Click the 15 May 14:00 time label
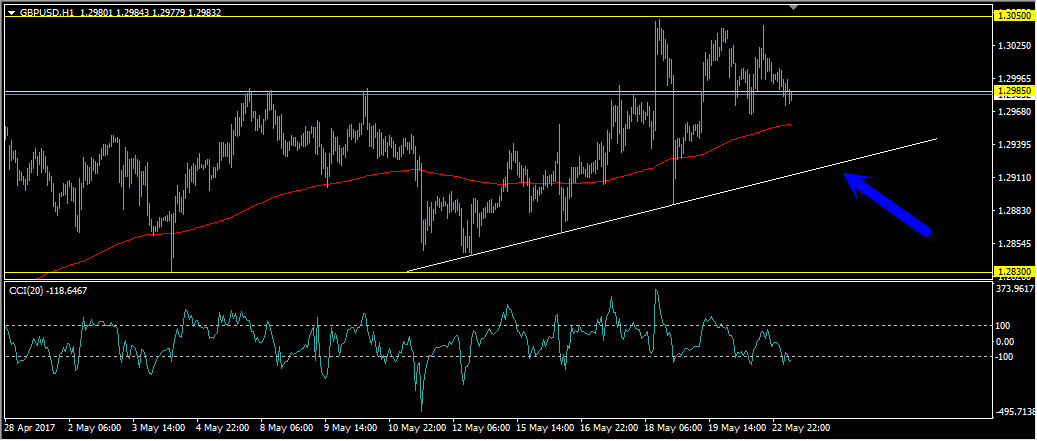Screen dimensions: 1037x441 tap(544, 428)
